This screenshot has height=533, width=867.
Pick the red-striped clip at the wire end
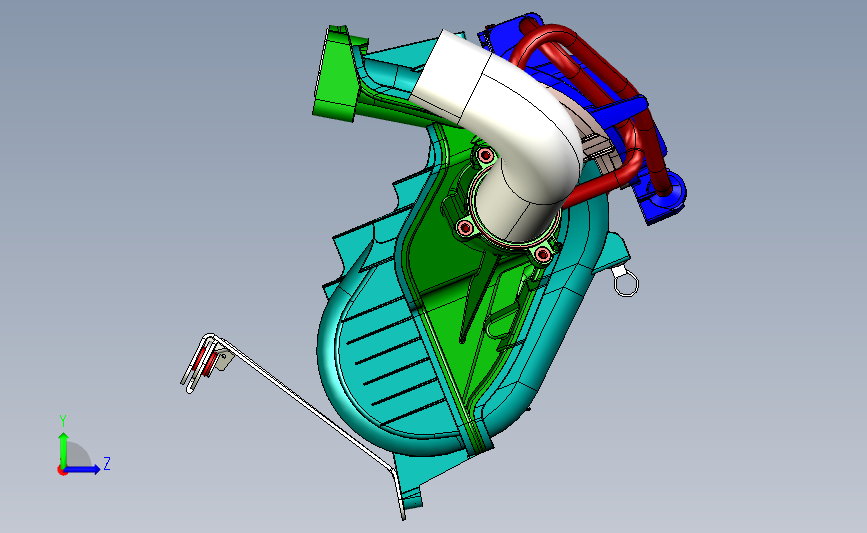coord(207,361)
